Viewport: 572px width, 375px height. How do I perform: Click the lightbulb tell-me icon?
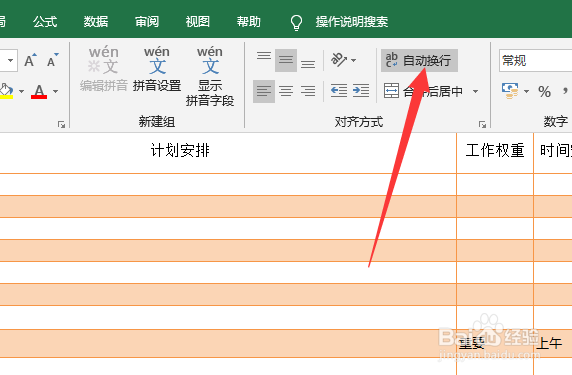tap(296, 22)
